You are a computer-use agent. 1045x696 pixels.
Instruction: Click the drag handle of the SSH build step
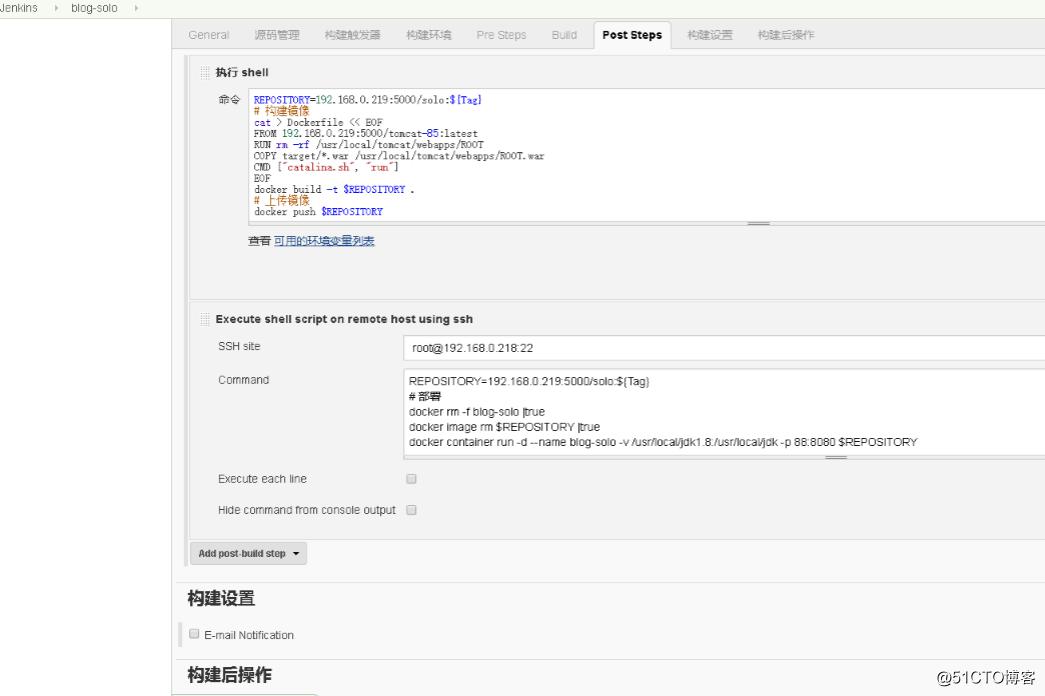[x=204, y=318]
